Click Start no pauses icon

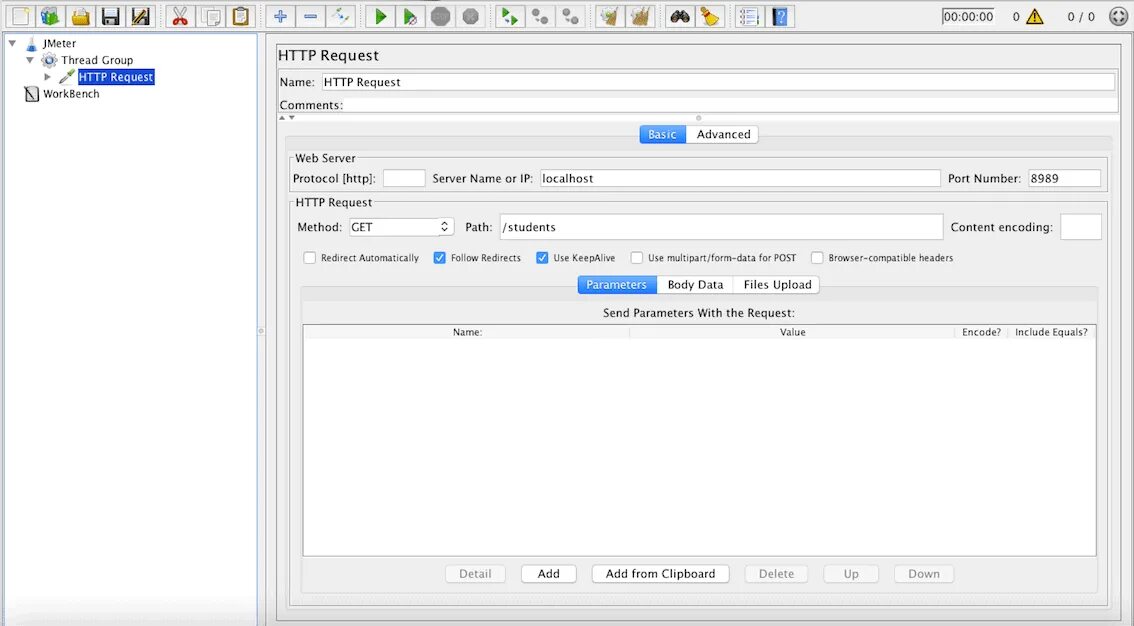pyautogui.click(x=410, y=16)
